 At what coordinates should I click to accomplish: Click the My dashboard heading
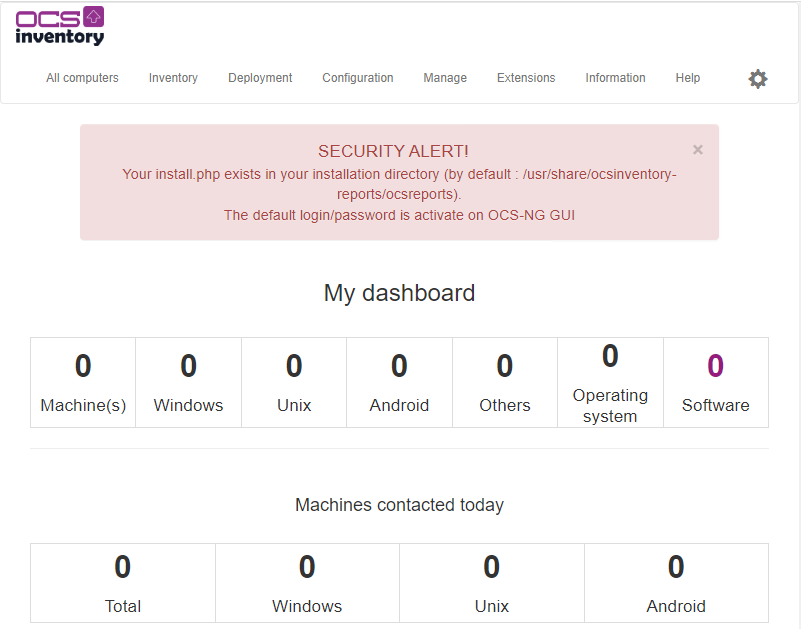coord(399,293)
